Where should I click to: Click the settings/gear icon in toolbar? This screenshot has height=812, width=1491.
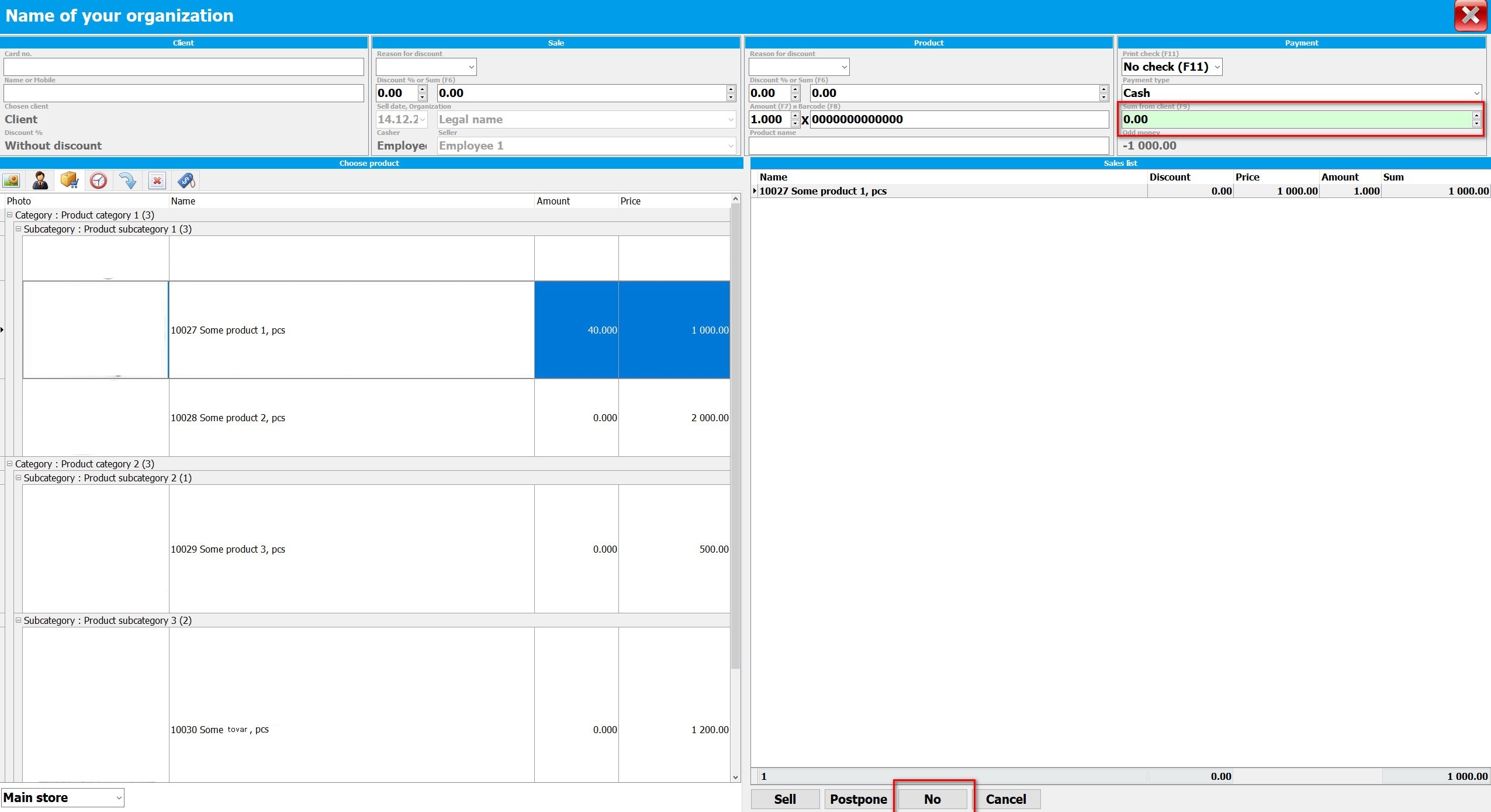pyautogui.click(x=98, y=180)
